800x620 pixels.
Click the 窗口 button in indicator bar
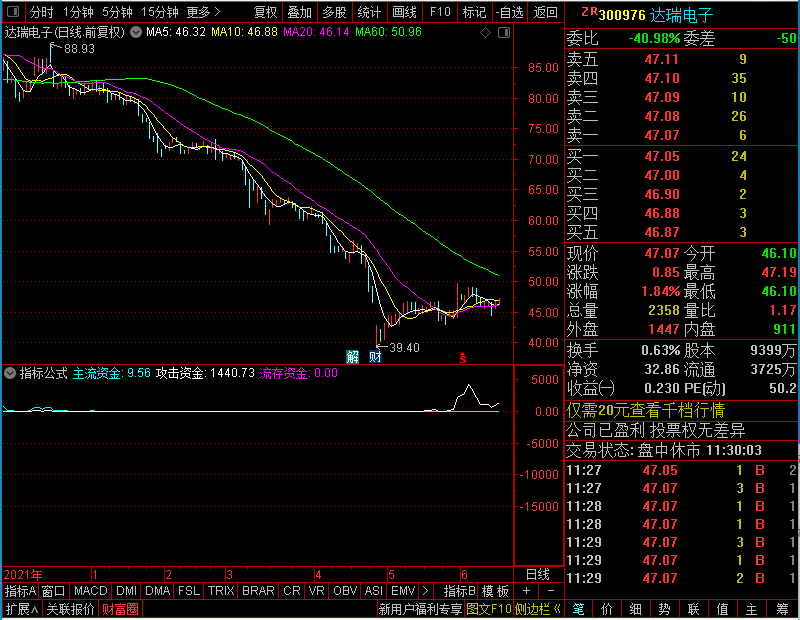pos(54,591)
